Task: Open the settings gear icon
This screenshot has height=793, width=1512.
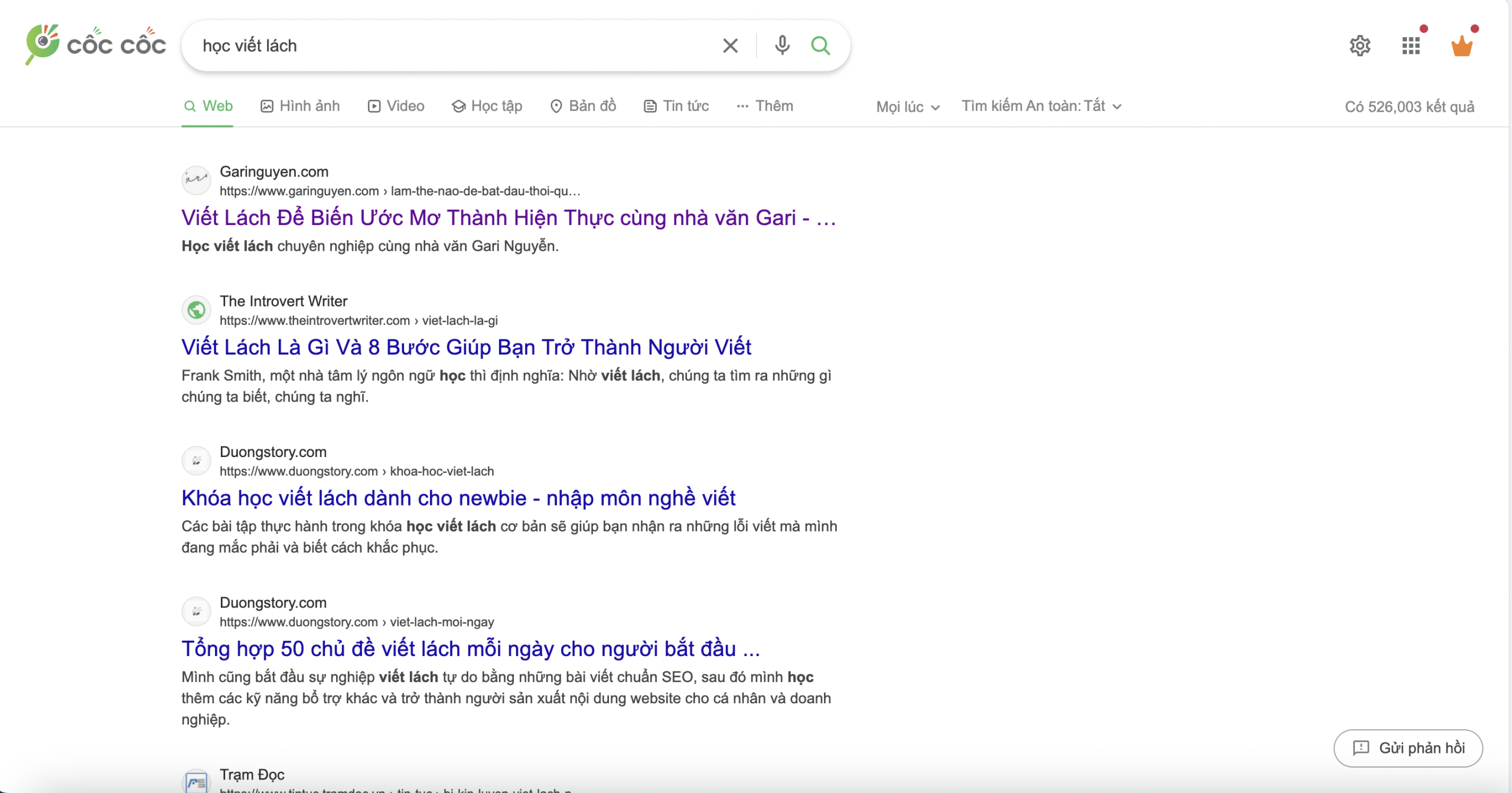Action: click(1360, 45)
